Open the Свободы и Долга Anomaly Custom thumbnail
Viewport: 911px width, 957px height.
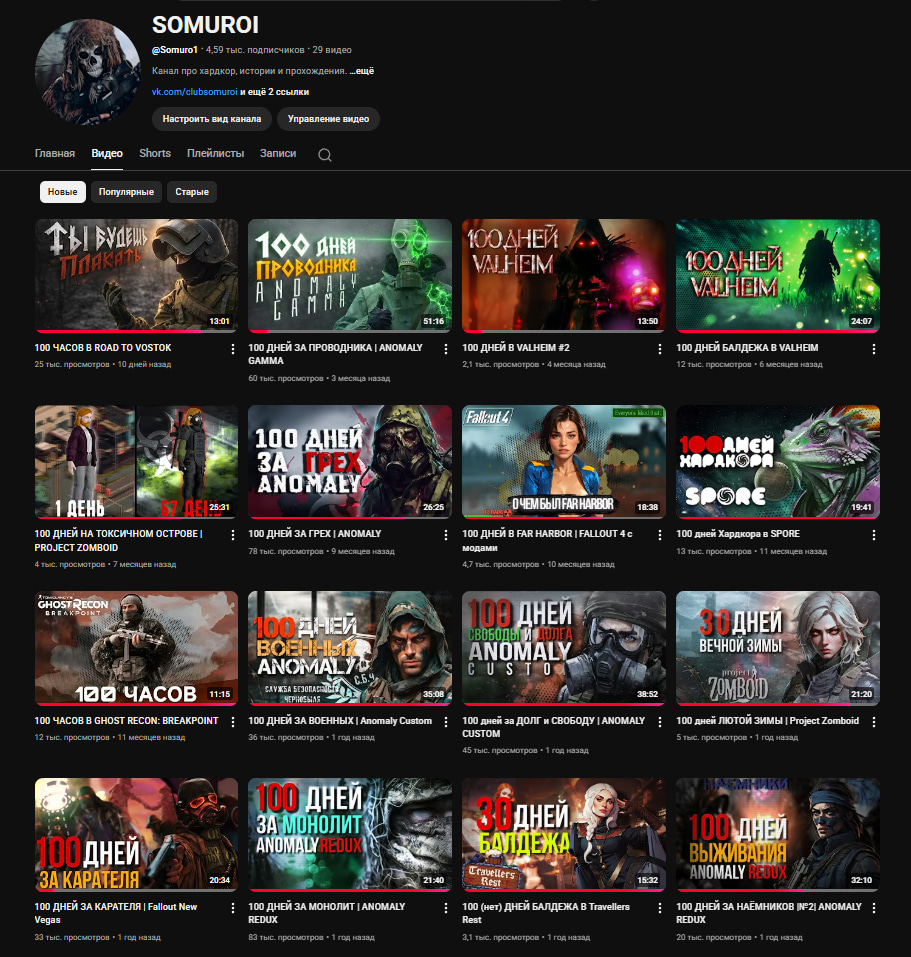click(x=564, y=648)
